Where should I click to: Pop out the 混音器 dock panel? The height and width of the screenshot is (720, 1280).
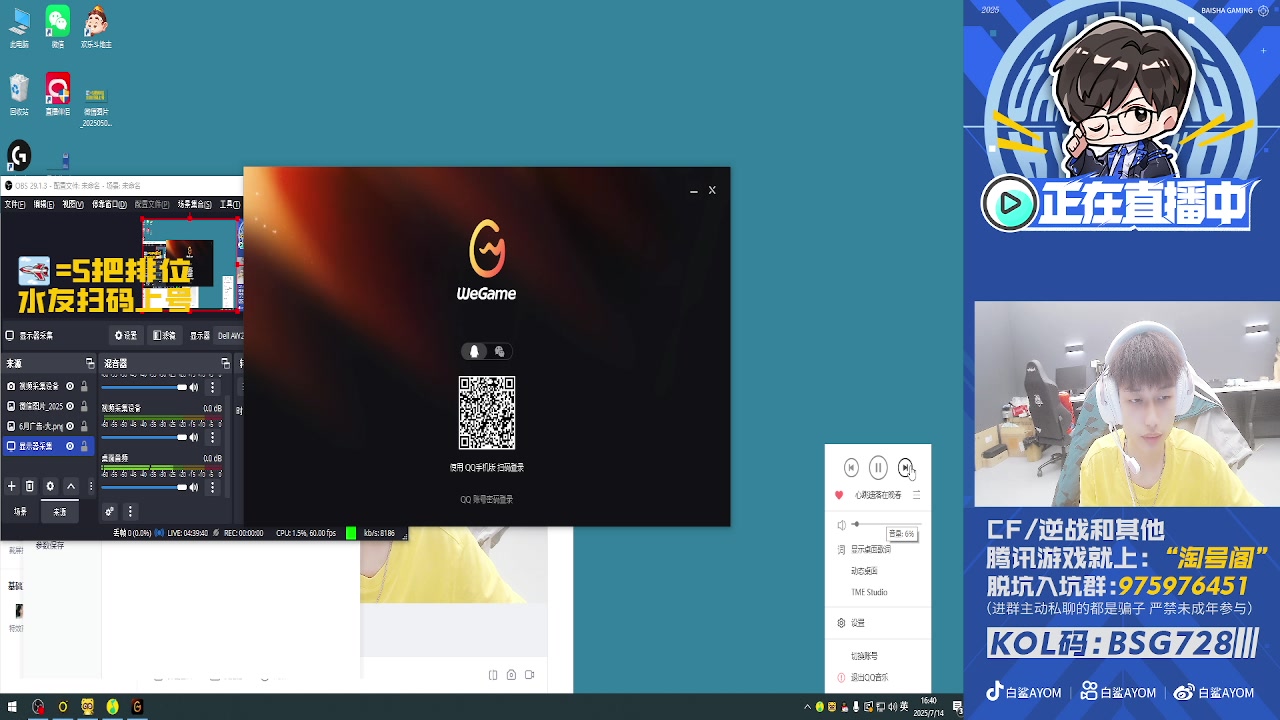tap(225, 364)
